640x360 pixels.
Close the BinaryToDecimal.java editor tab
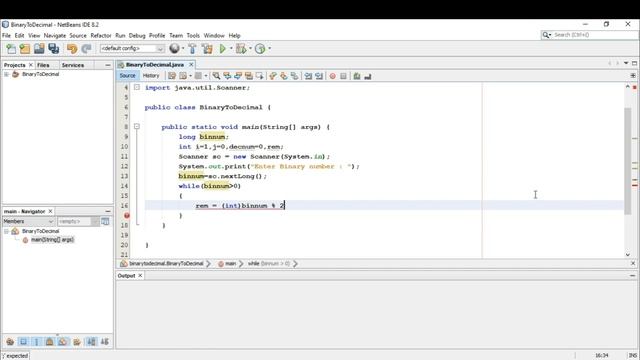click(191, 64)
